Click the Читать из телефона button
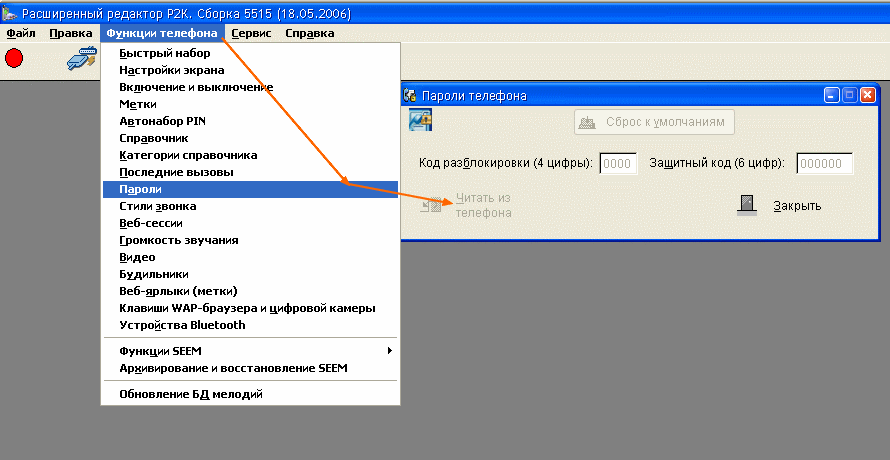Image resolution: width=890 pixels, height=460 pixels. click(x=467, y=205)
